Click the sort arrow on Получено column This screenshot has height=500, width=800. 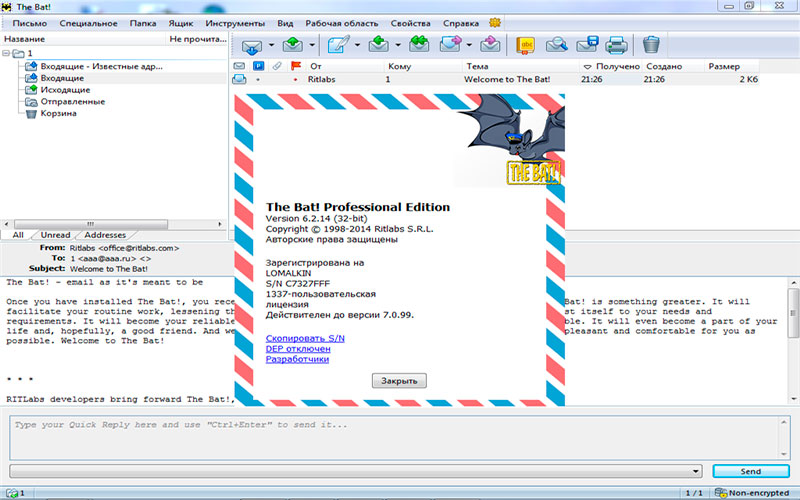(x=587, y=67)
